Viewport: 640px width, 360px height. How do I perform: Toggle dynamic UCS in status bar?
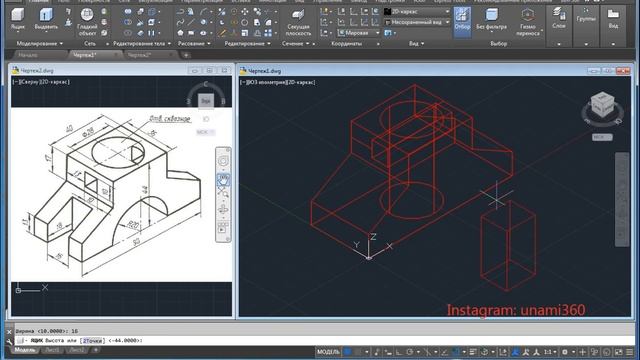[x=503, y=352]
